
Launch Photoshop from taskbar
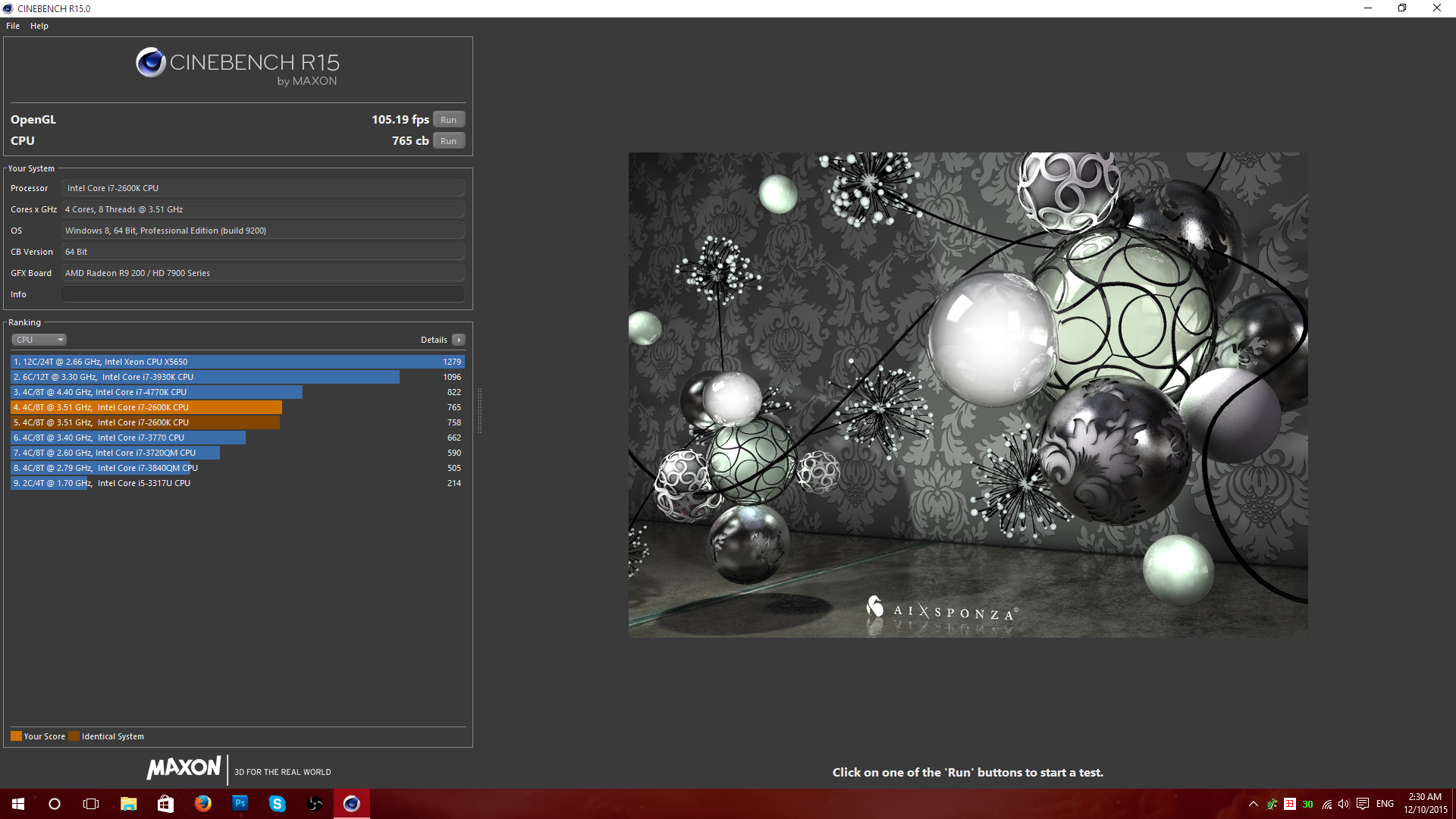(x=240, y=804)
